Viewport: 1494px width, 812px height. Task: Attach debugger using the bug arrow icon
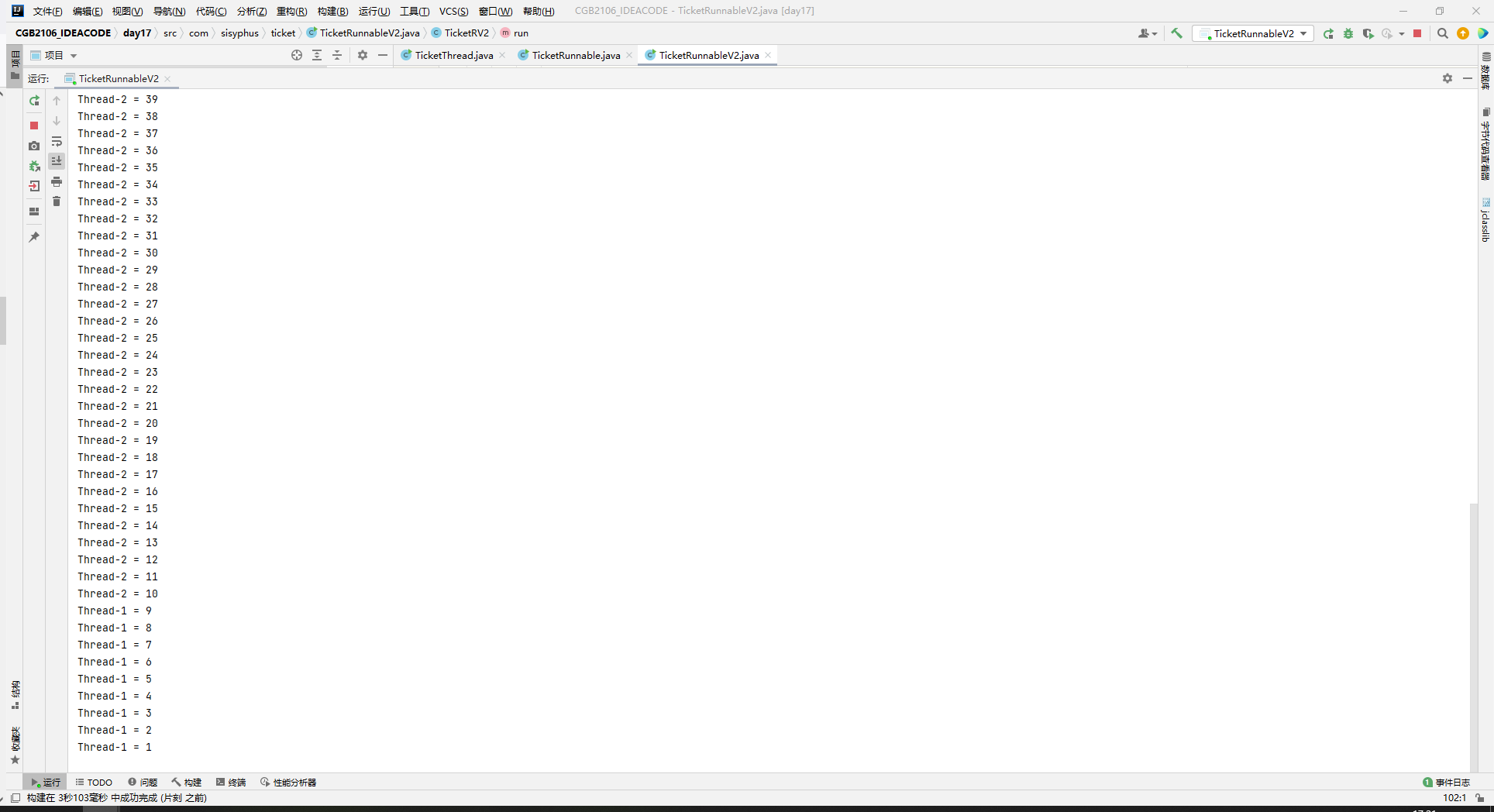34,166
